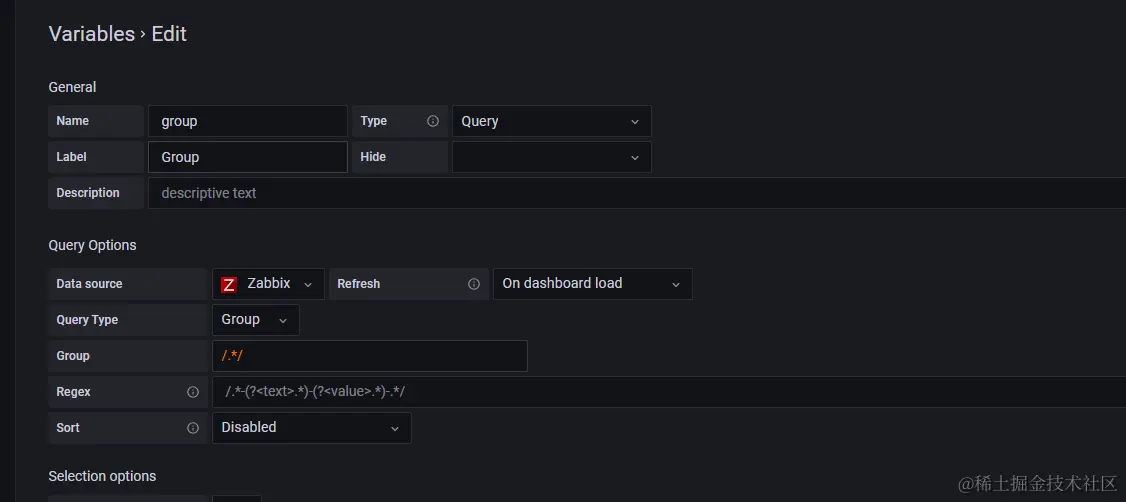Expand the Zabbix data source selector
The height and width of the screenshot is (502, 1126).
click(x=268, y=284)
